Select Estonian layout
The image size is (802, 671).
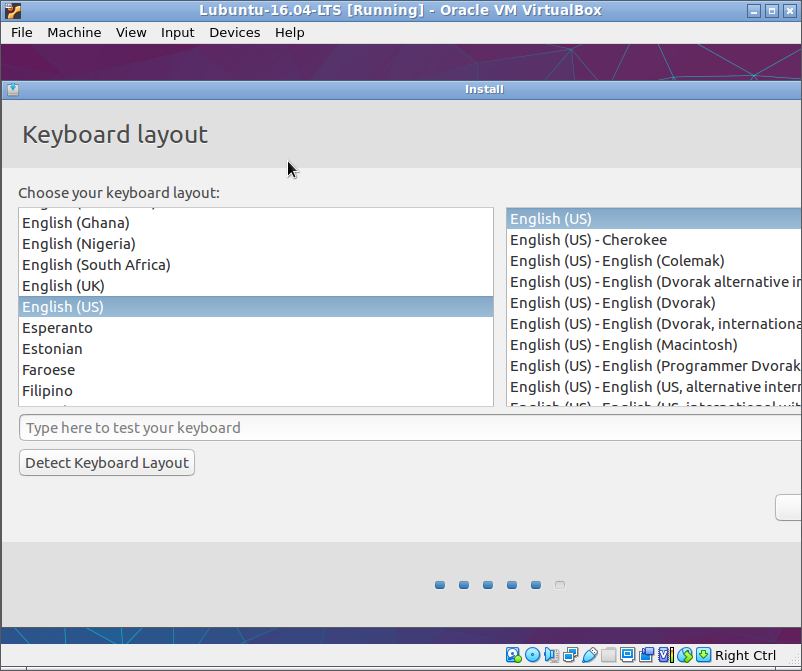[256, 349]
